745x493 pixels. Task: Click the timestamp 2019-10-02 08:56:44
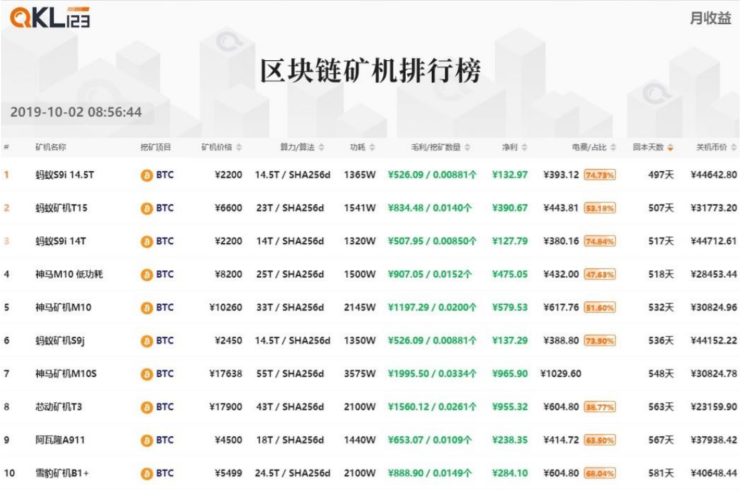point(76,113)
